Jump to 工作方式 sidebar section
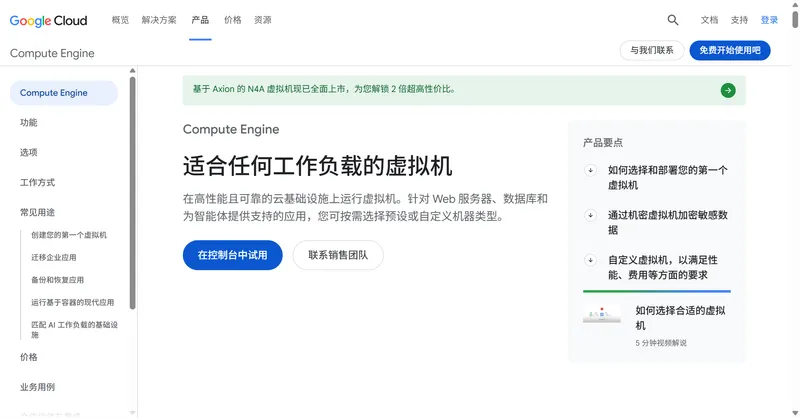The width and height of the screenshot is (800, 418). coord(37,182)
